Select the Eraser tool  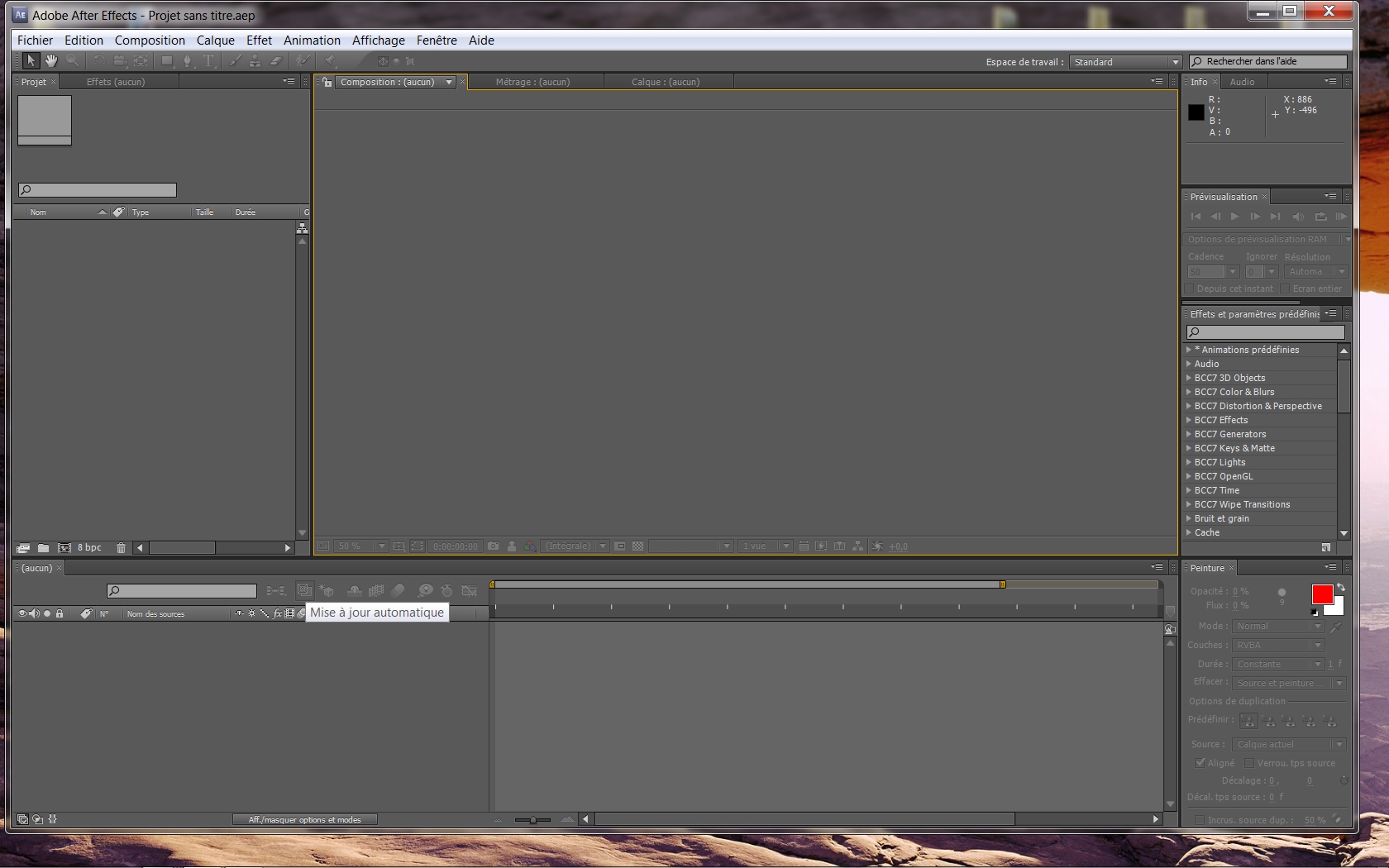tap(276, 60)
